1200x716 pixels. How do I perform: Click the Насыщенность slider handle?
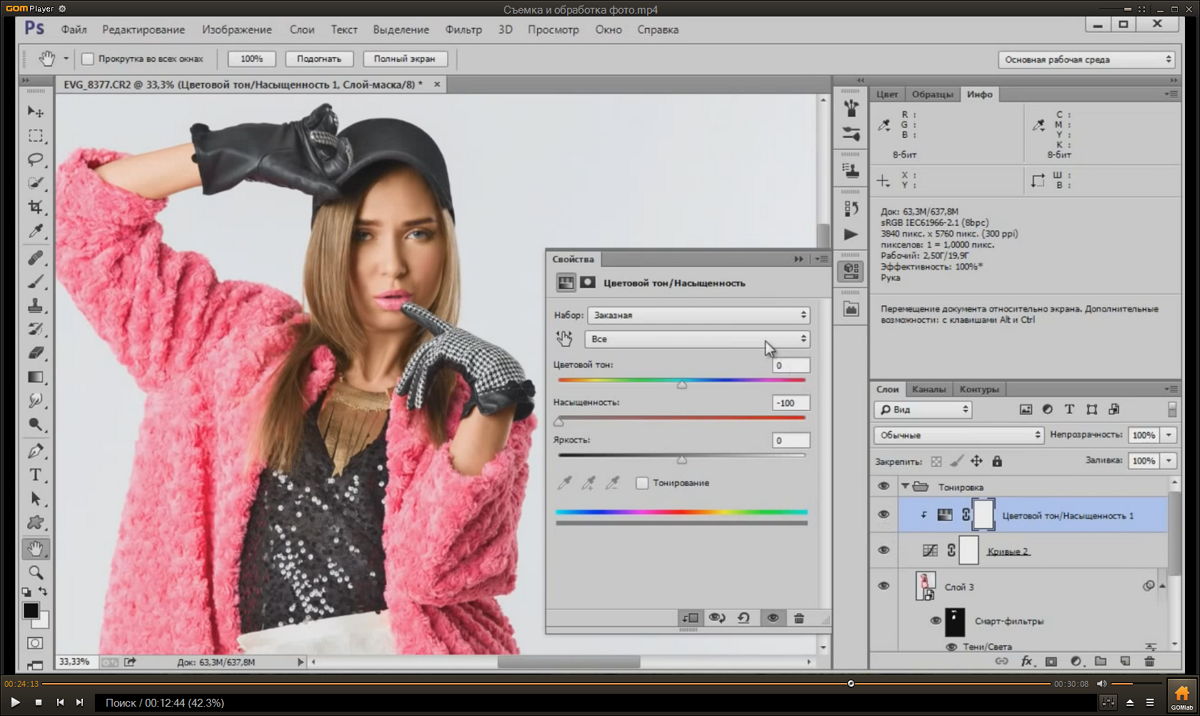pos(558,422)
